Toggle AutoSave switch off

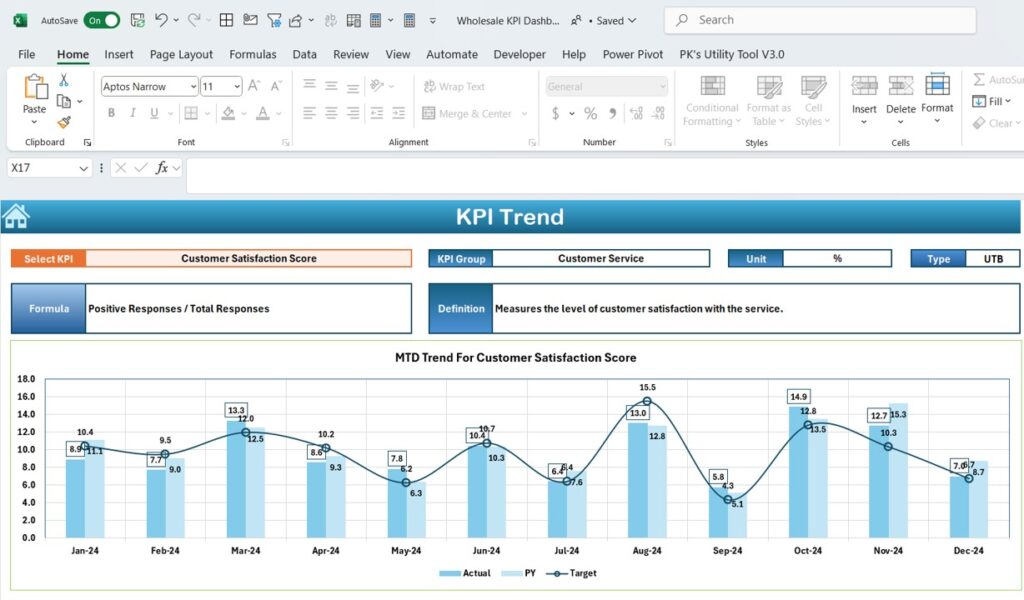102,20
